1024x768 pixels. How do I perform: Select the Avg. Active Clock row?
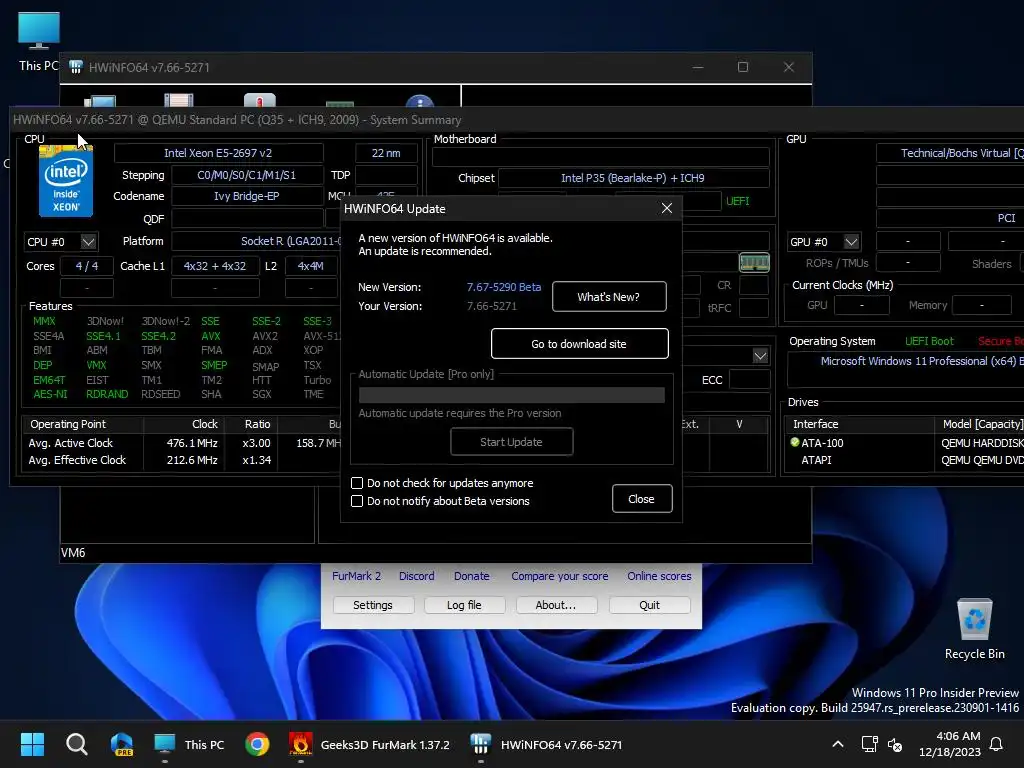180,443
